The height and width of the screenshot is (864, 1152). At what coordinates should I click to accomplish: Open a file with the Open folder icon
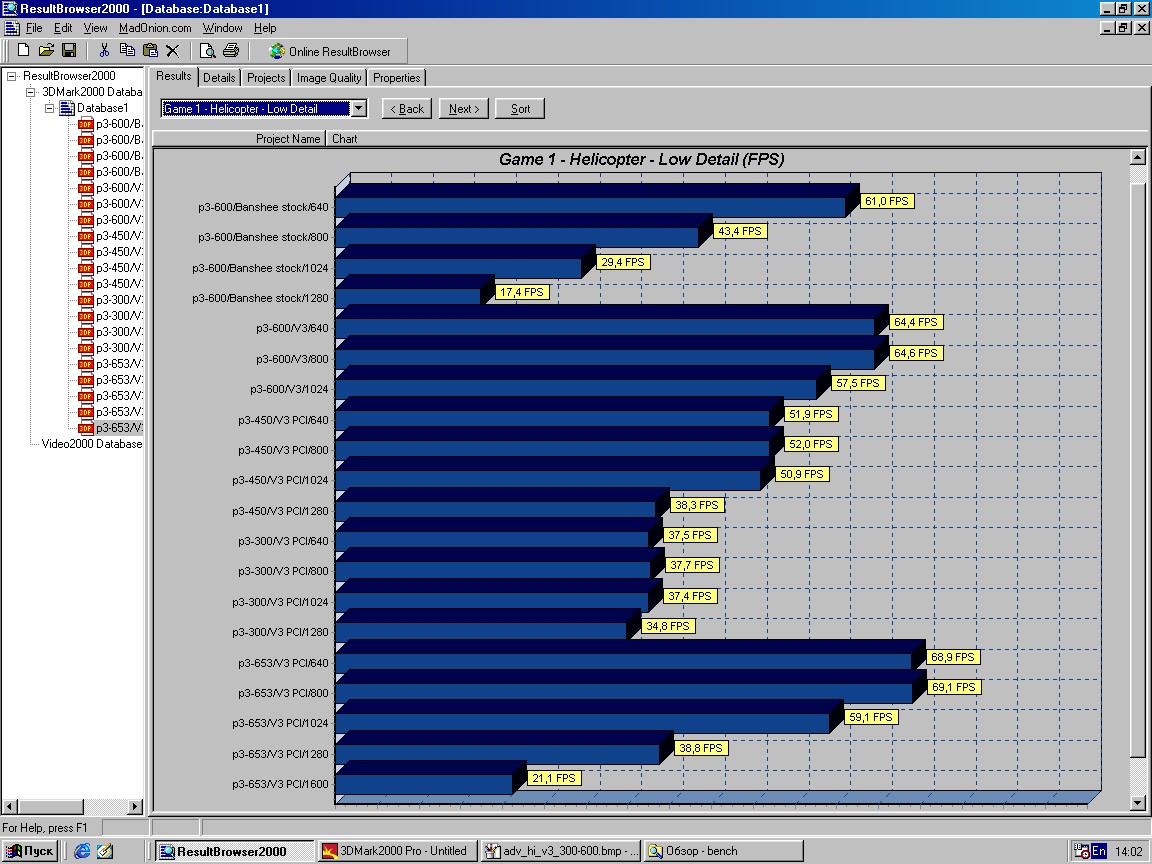pyautogui.click(x=46, y=51)
